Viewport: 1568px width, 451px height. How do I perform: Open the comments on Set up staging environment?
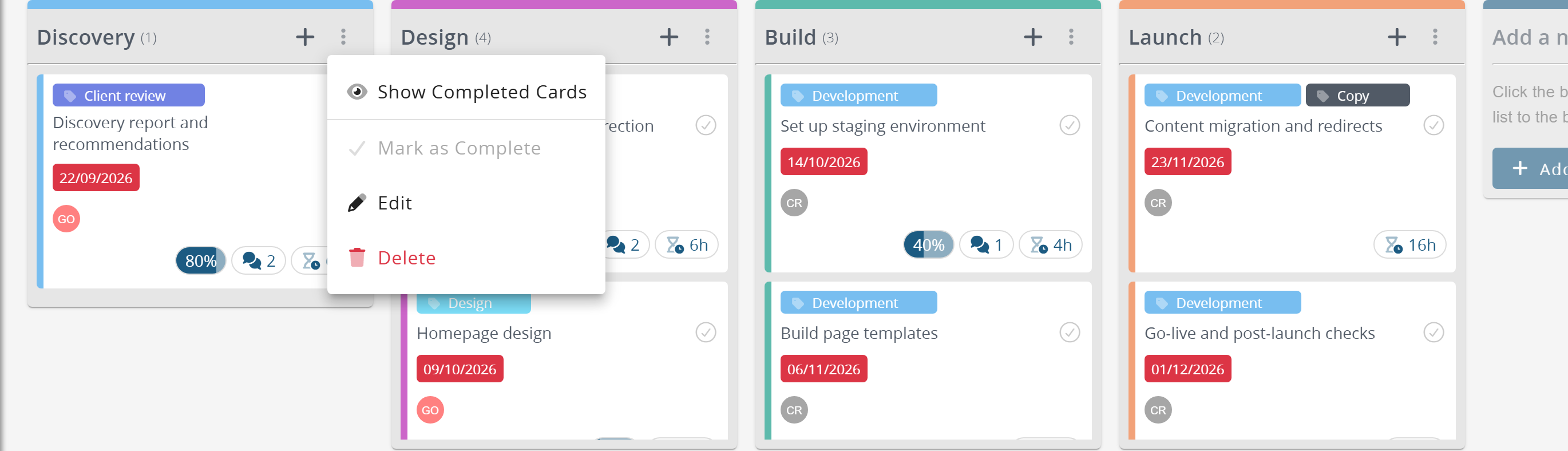pos(986,244)
